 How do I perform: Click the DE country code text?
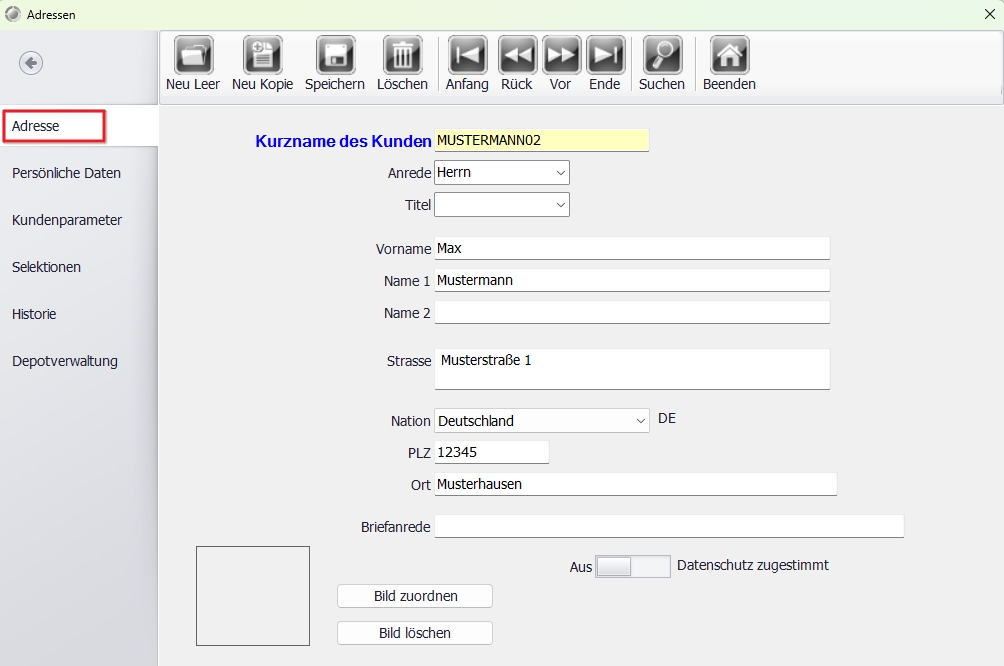[x=667, y=419]
